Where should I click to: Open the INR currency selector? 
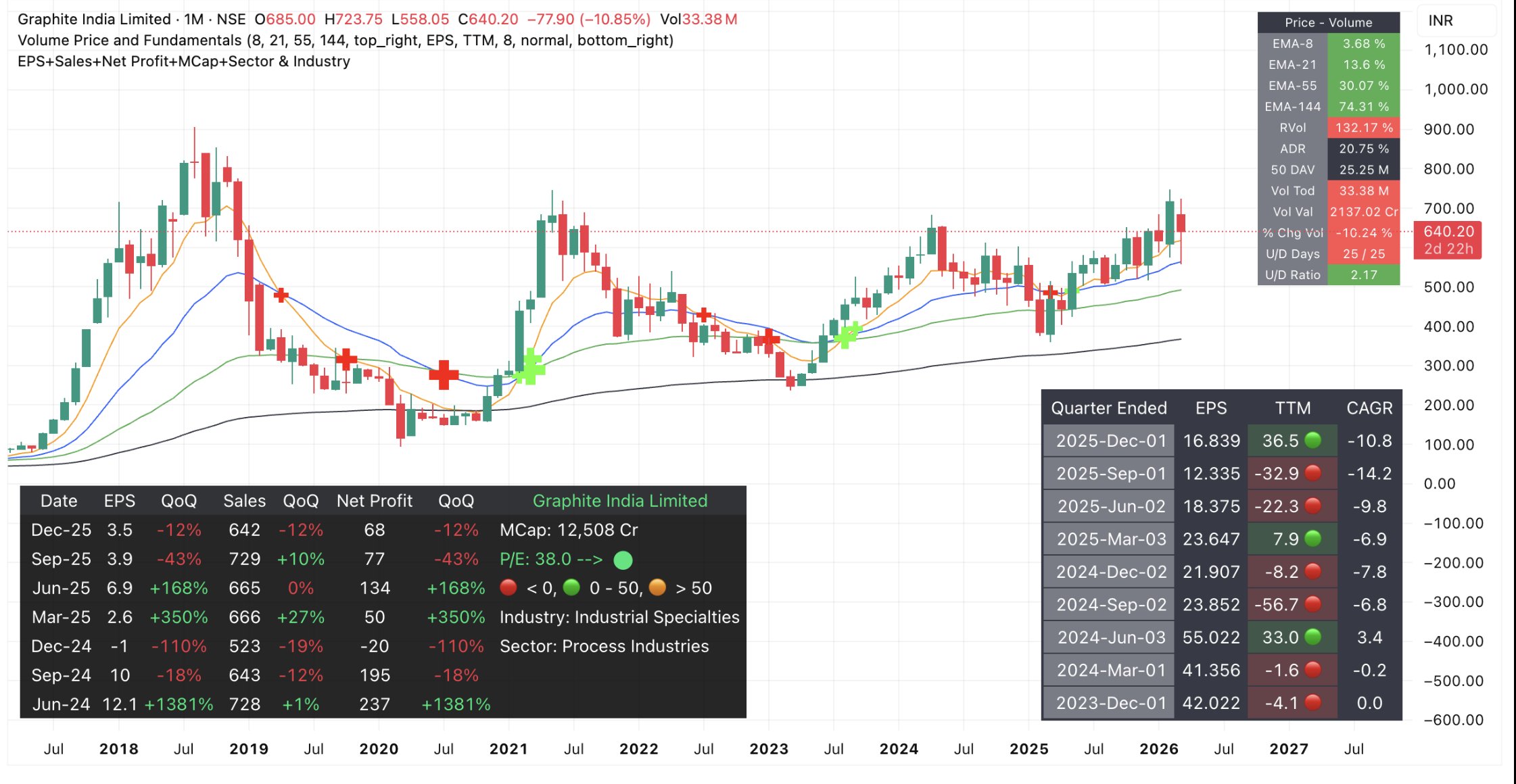point(1441,21)
